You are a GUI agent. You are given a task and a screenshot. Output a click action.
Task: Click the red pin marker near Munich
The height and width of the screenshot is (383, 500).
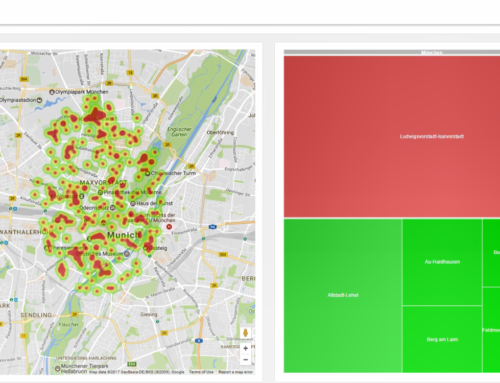click(169, 227)
